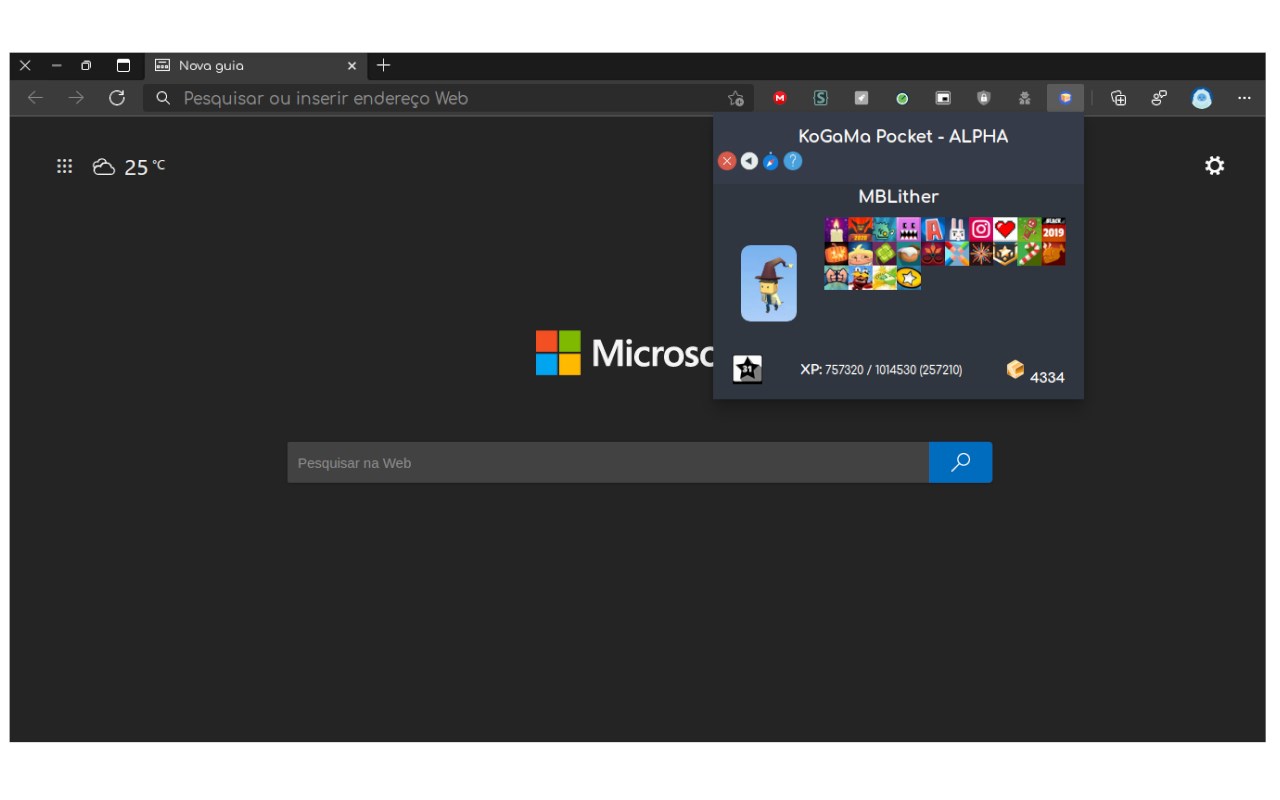
Task: Click the blue web search button
Action: coord(961,463)
